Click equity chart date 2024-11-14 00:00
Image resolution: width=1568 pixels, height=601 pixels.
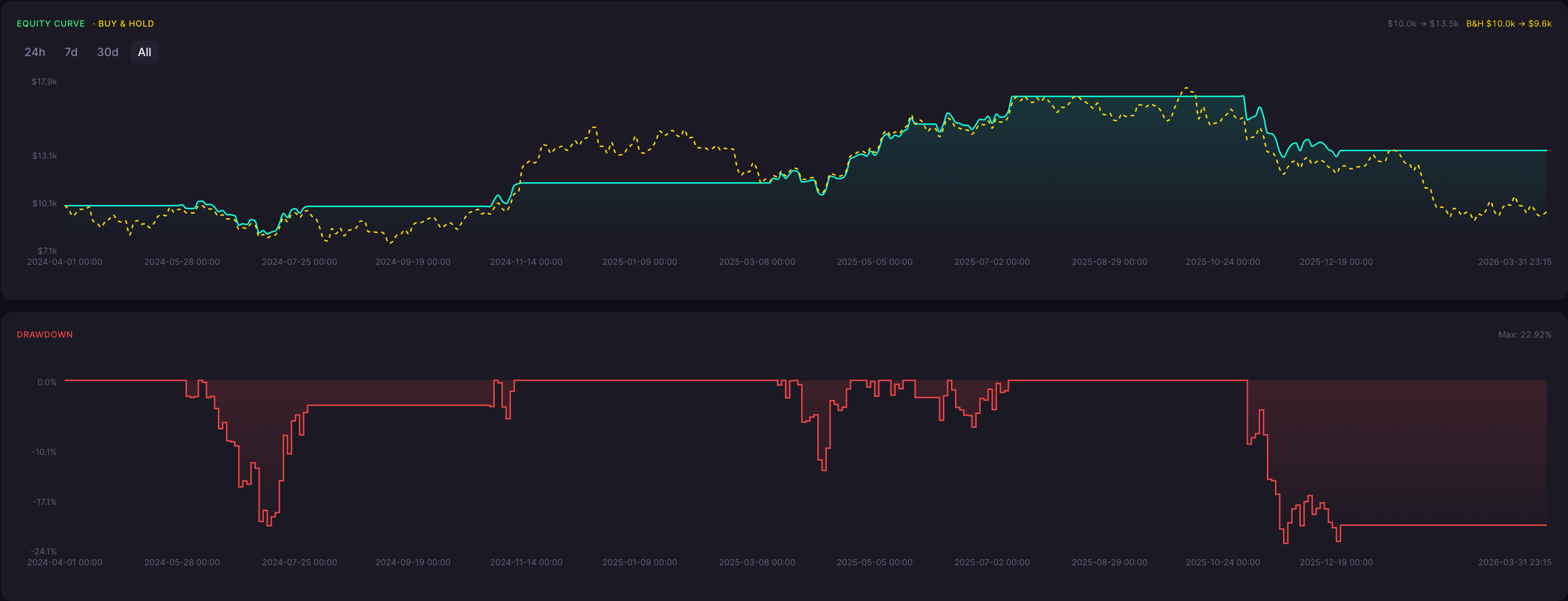(527, 262)
